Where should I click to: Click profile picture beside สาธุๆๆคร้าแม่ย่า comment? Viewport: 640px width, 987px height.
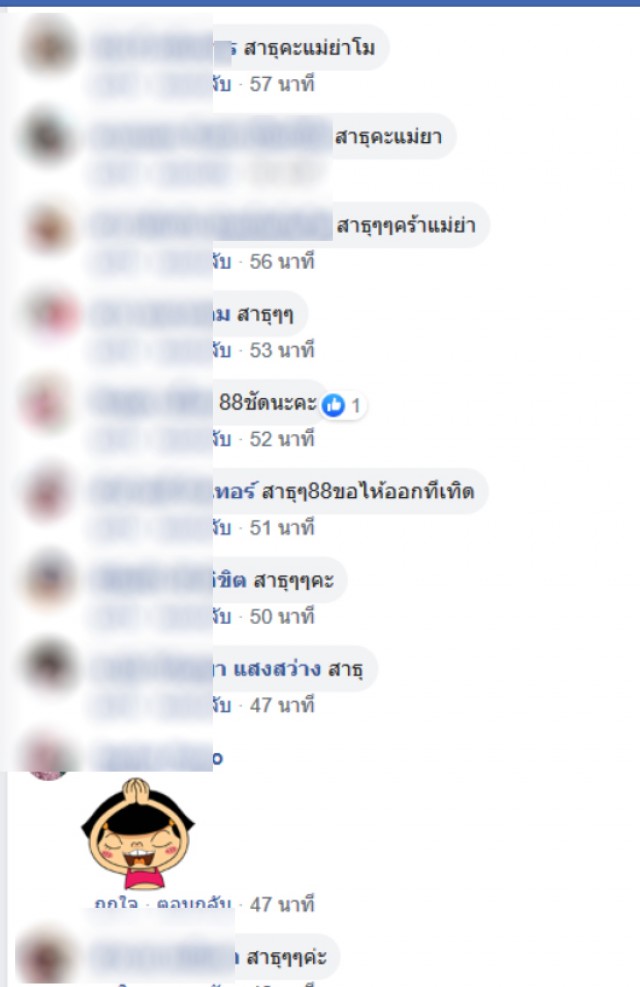48,225
